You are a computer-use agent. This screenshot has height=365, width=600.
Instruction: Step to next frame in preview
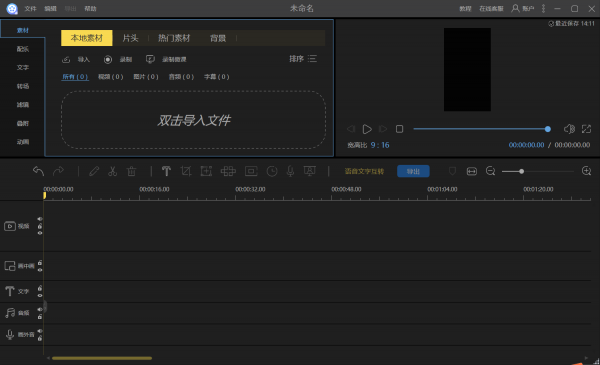pyautogui.click(x=383, y=129)
